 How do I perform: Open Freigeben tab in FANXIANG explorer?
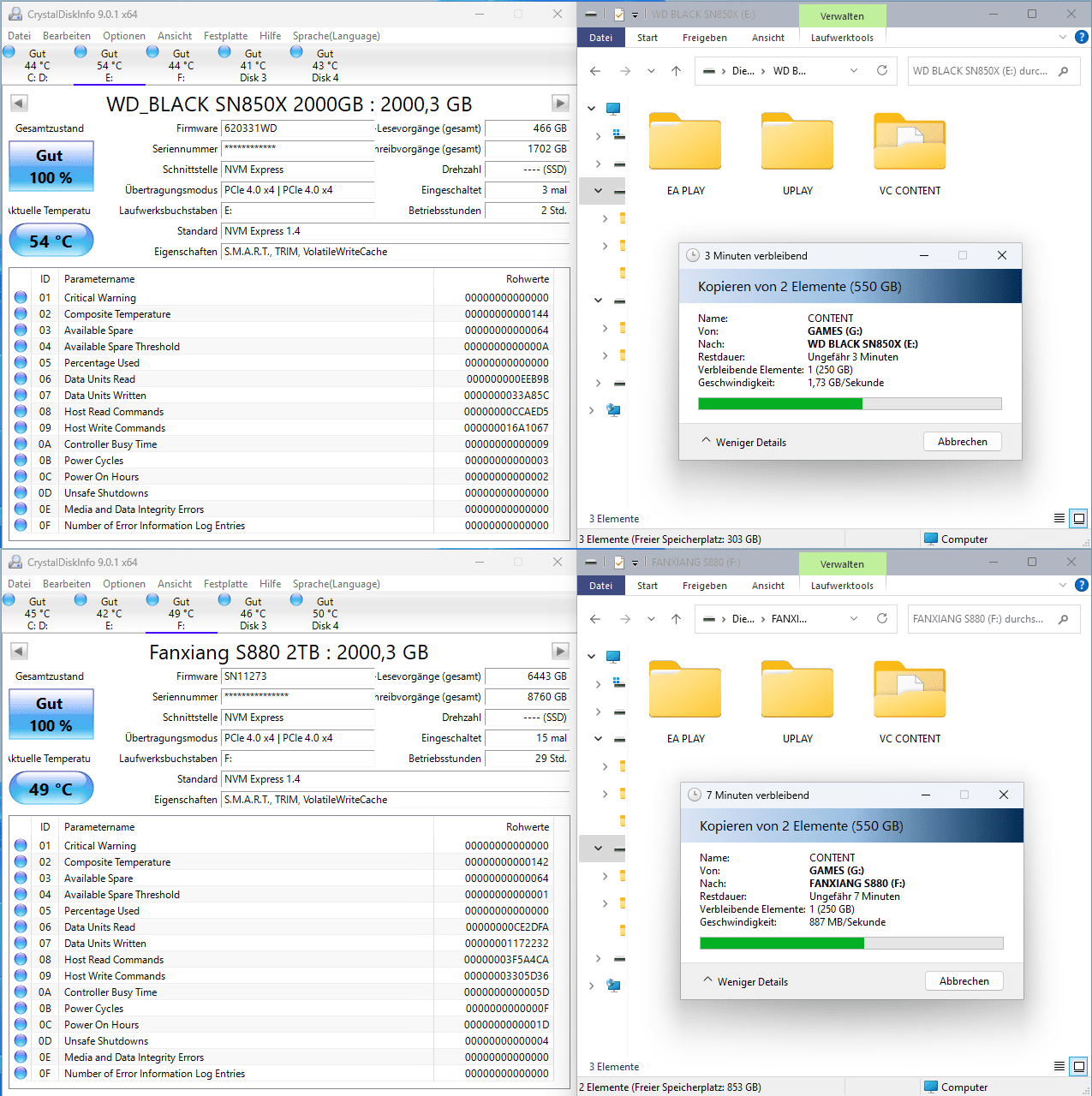tap(705, 586)
